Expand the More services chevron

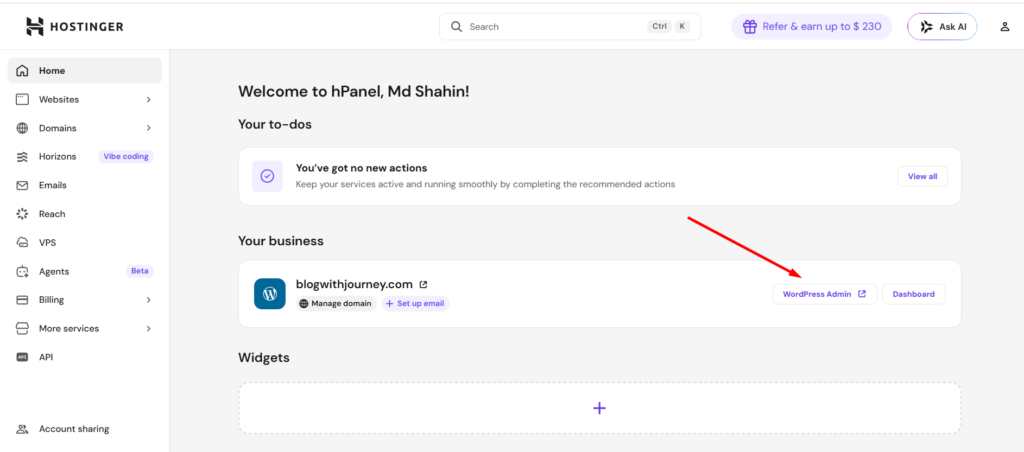coord(148,329)
